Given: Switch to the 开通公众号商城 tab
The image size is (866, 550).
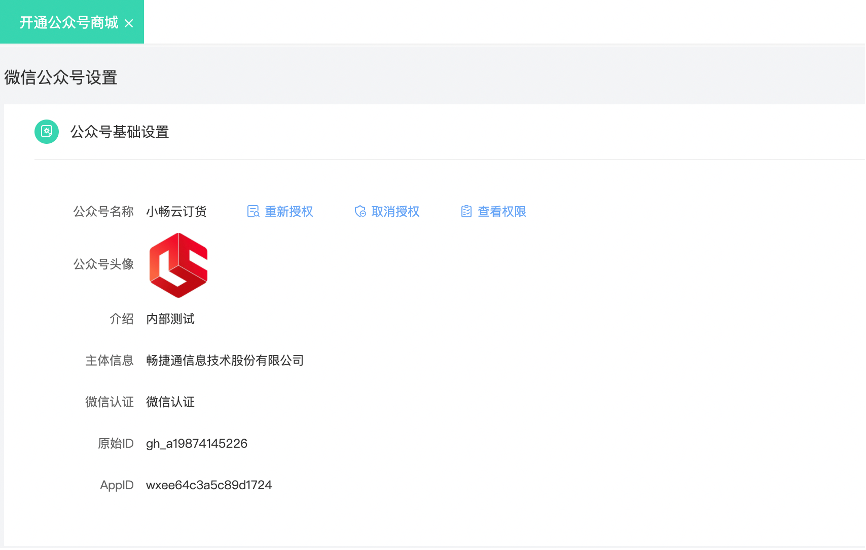Looking at the screenshot, I should [68, 22].
